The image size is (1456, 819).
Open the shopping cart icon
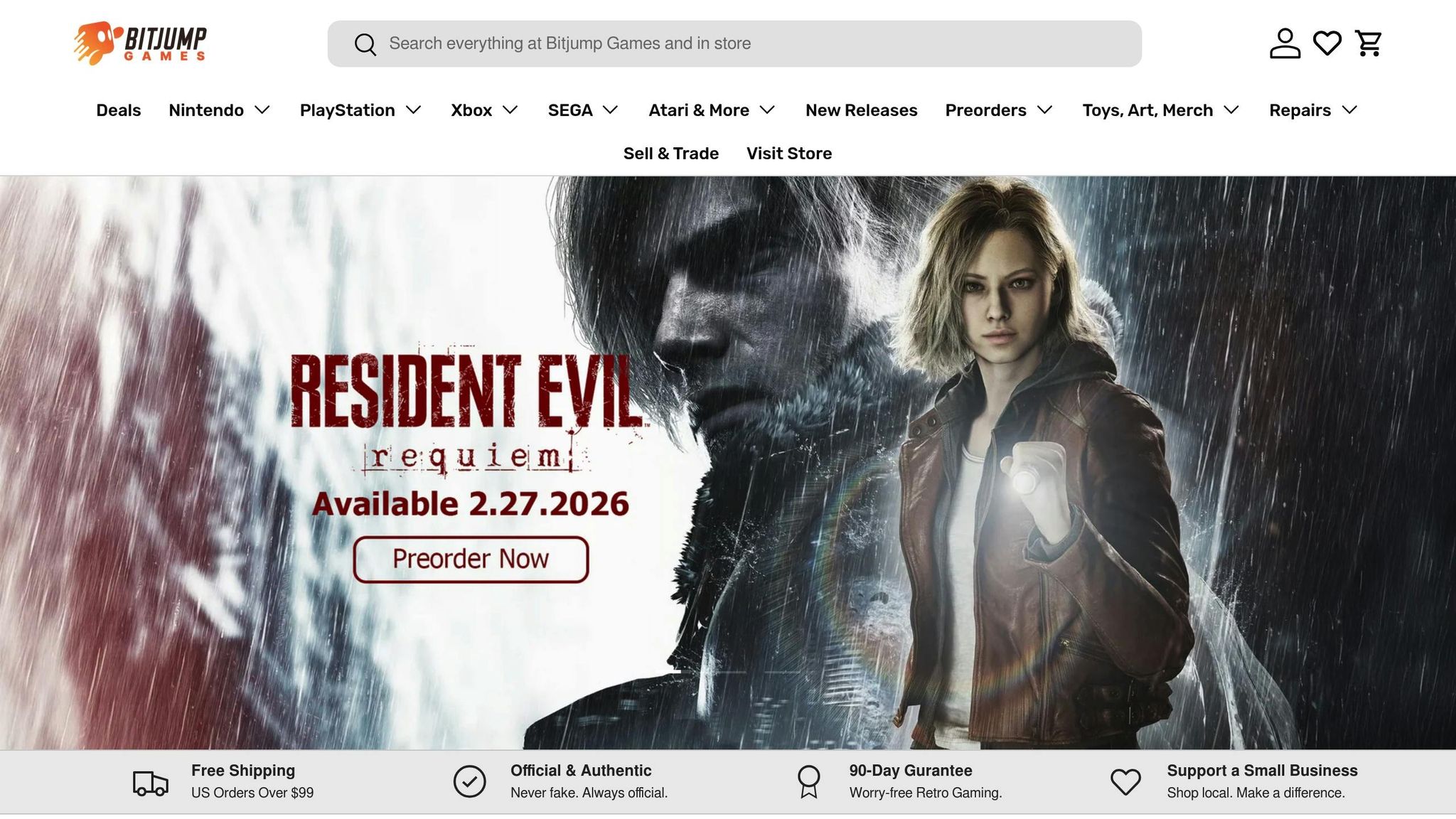(1369, 43)
